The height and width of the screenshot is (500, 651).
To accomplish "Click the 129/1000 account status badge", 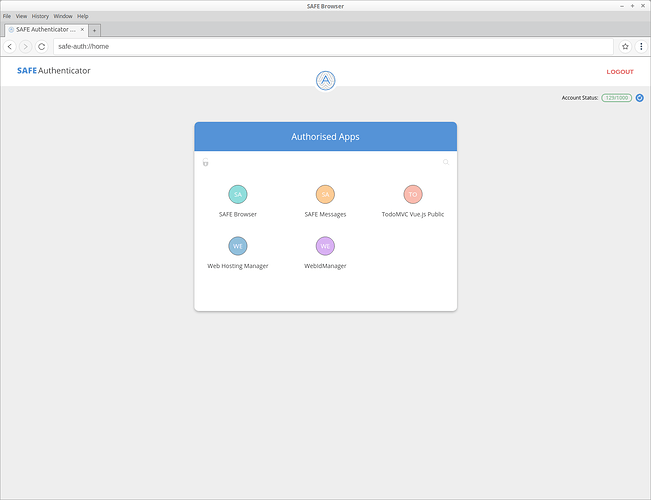I will [x=617, y=98].
